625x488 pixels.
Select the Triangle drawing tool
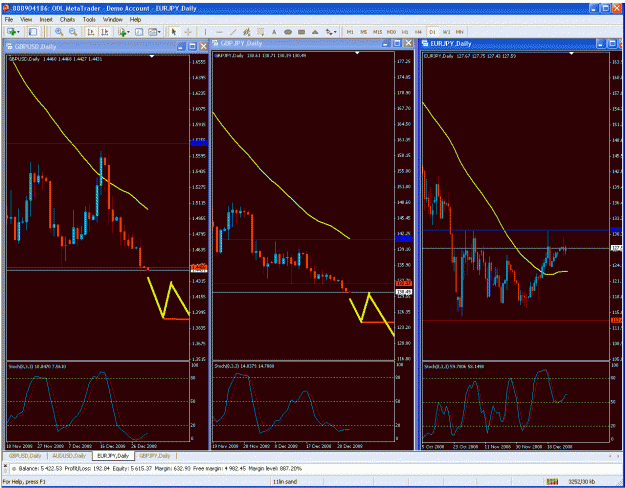[x=315, y=32]
